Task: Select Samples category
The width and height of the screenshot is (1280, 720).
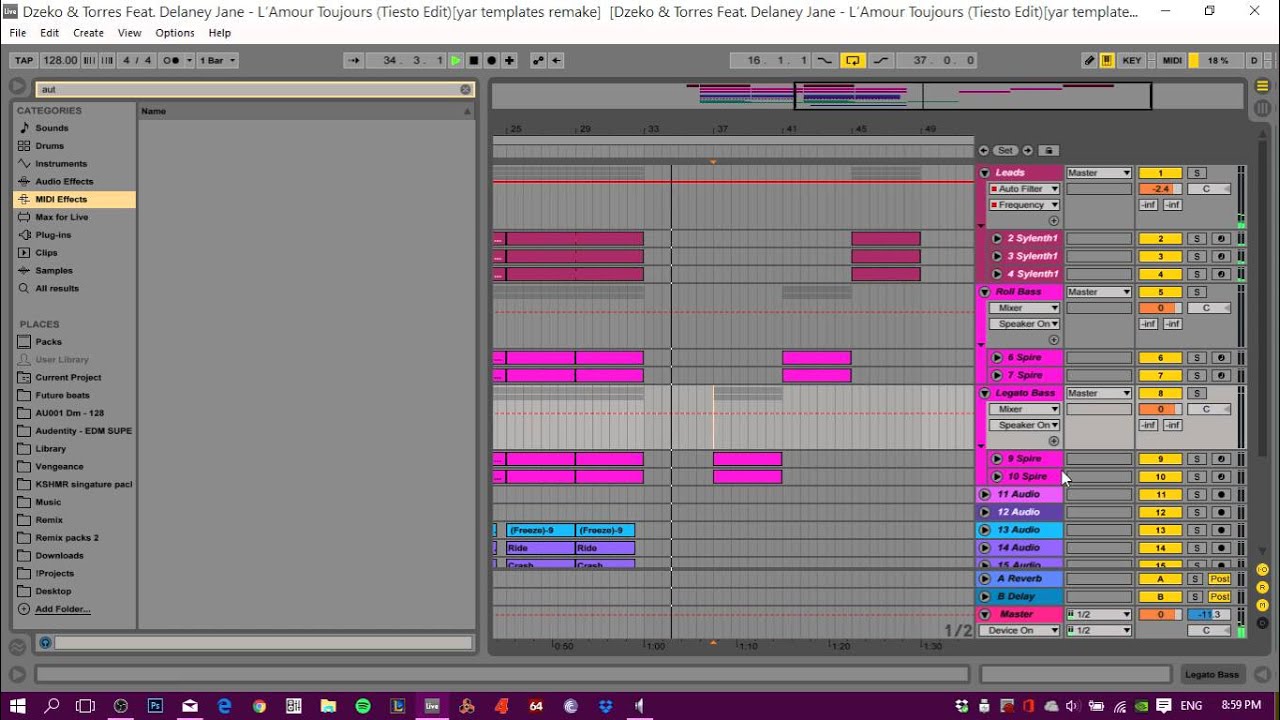Action: pos(54,271)
